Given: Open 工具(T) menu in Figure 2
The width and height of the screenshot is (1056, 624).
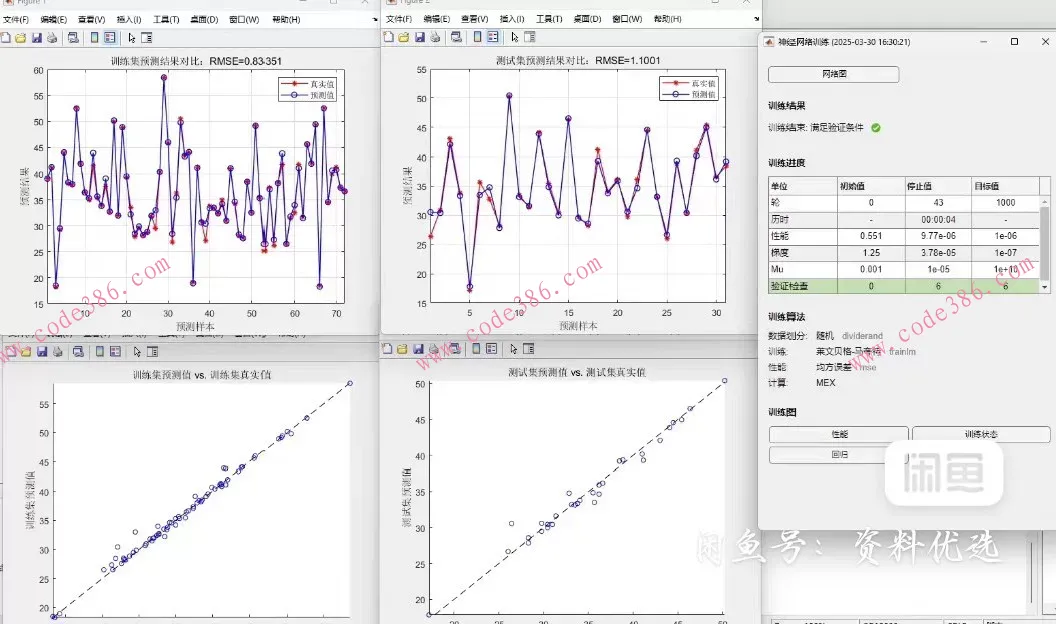Looking at the screenshot, I should click(549, 19).
